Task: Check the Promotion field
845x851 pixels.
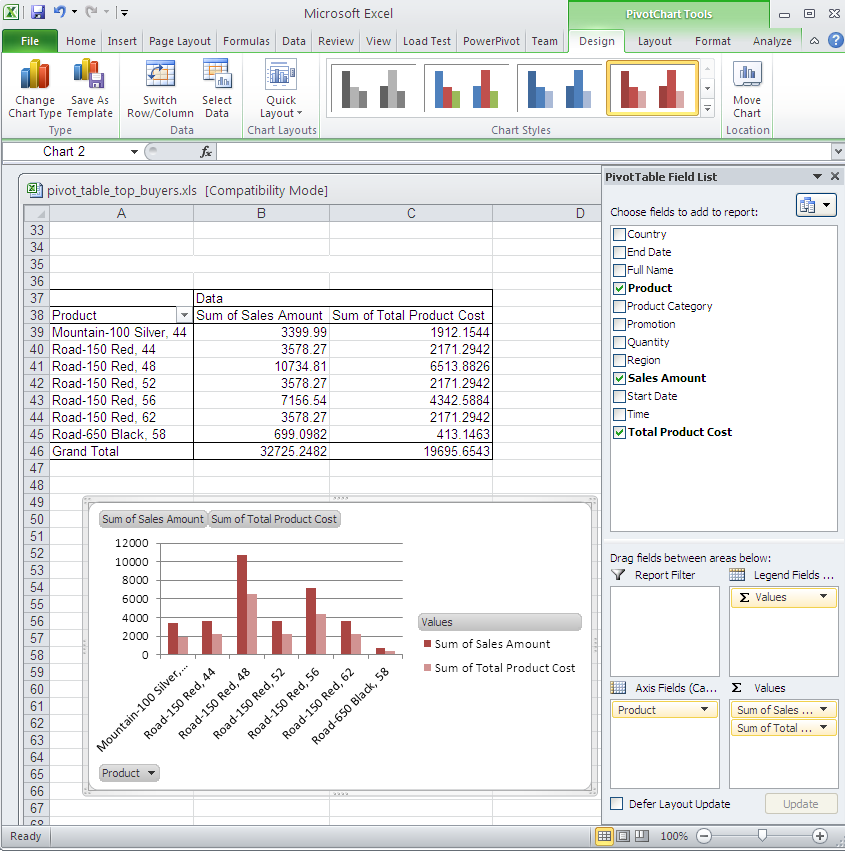Action: click(x=619, y=325)
